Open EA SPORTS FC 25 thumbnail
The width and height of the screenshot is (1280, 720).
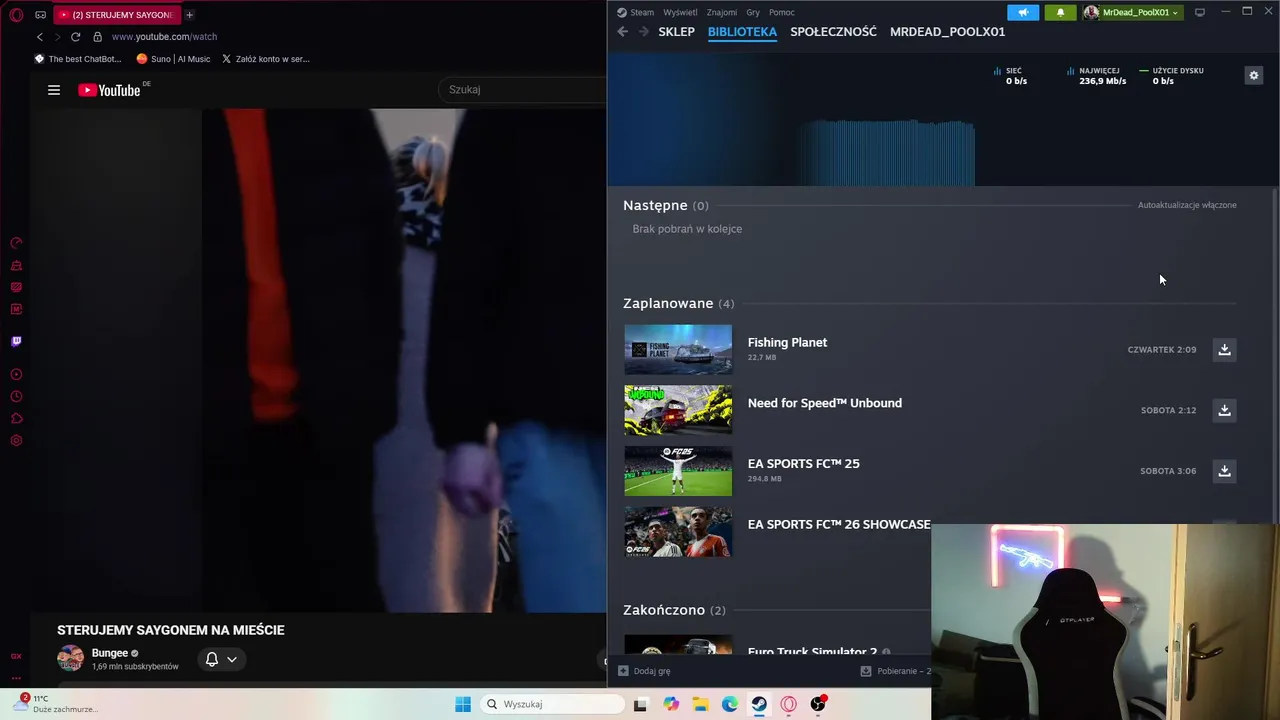pyautogui.click(x=678, y=471)
